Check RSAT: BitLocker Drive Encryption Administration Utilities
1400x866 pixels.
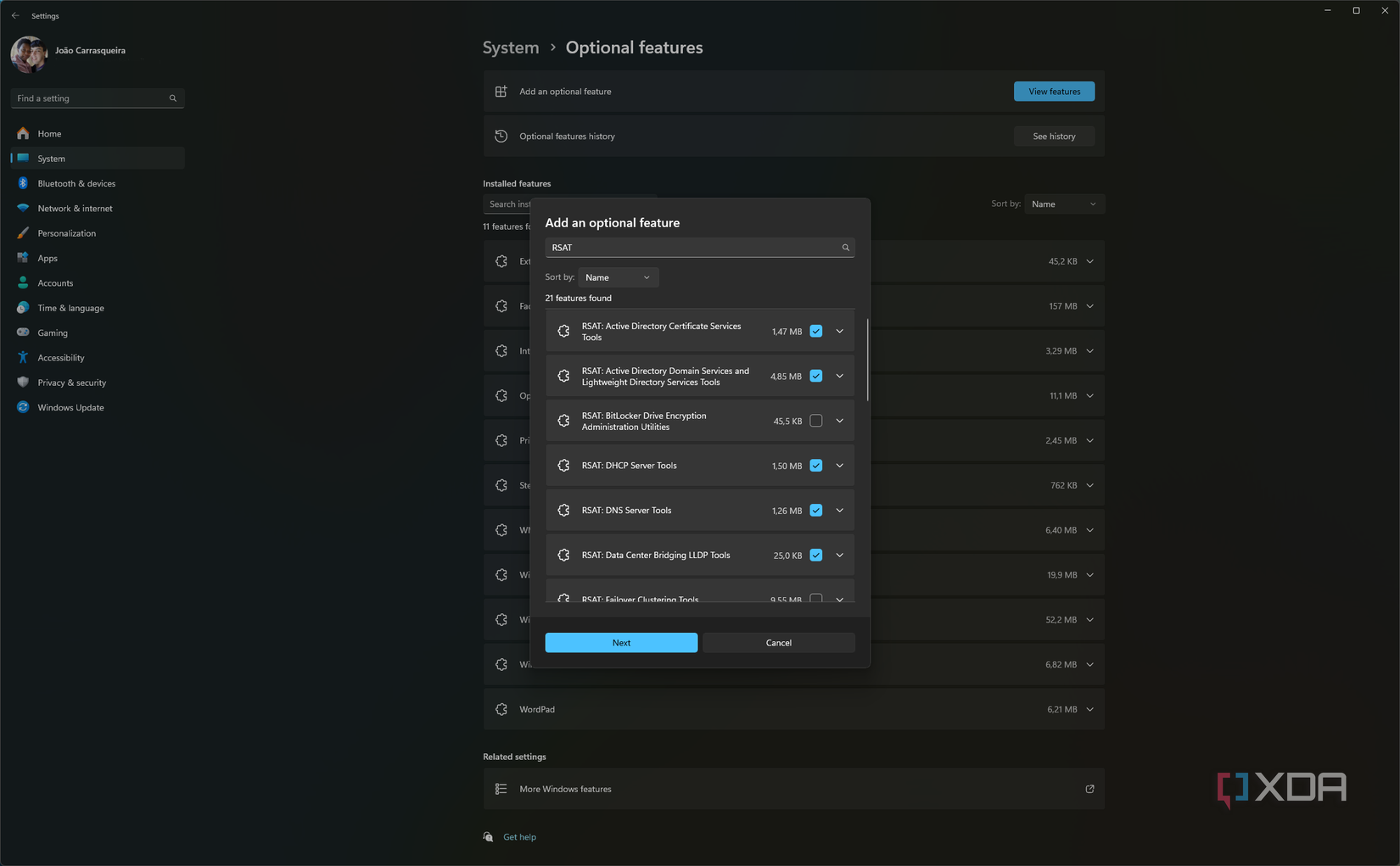pos(815,421)
